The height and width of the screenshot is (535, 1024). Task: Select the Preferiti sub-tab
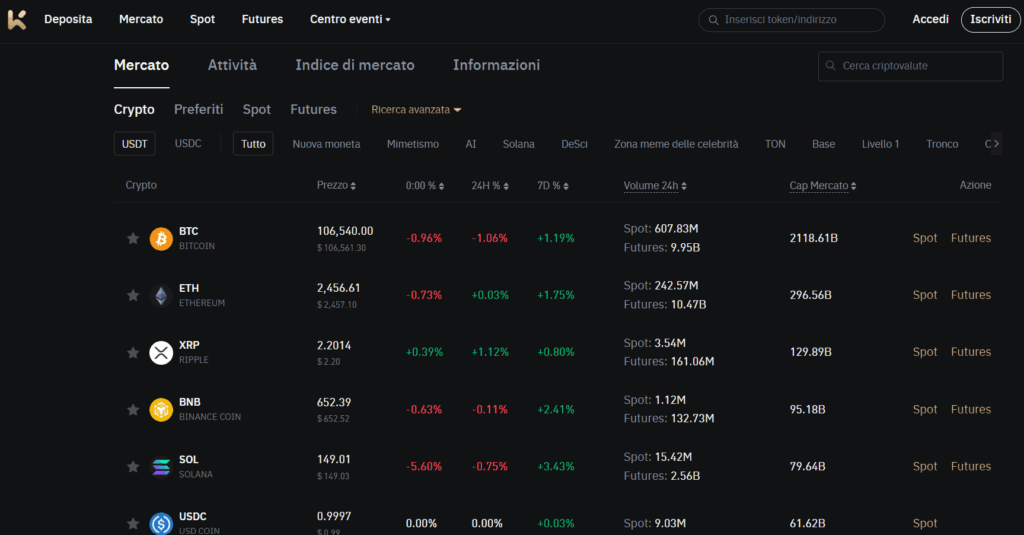tap(199, 110)
